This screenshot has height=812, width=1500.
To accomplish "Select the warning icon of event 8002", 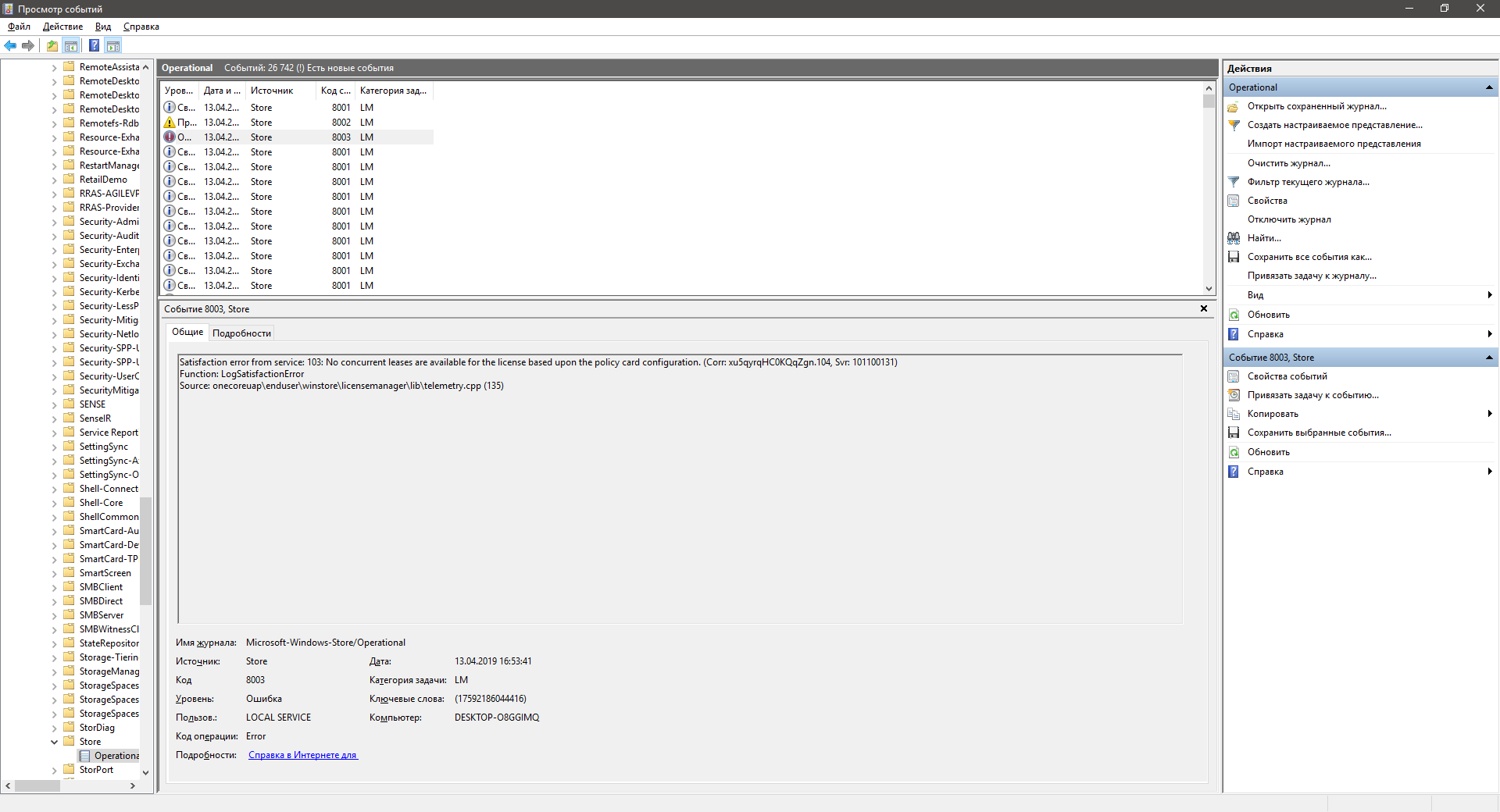I will point(170,123).
